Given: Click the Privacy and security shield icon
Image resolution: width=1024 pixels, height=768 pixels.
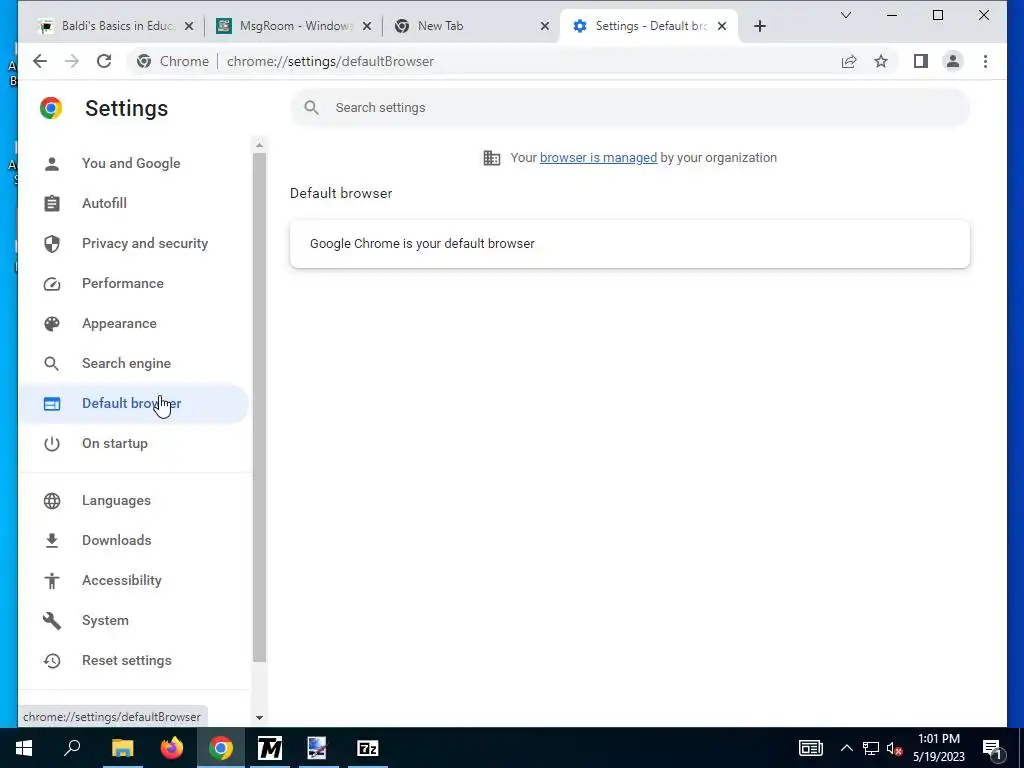Looking at the screenshot, I should [x=52, y=244].
